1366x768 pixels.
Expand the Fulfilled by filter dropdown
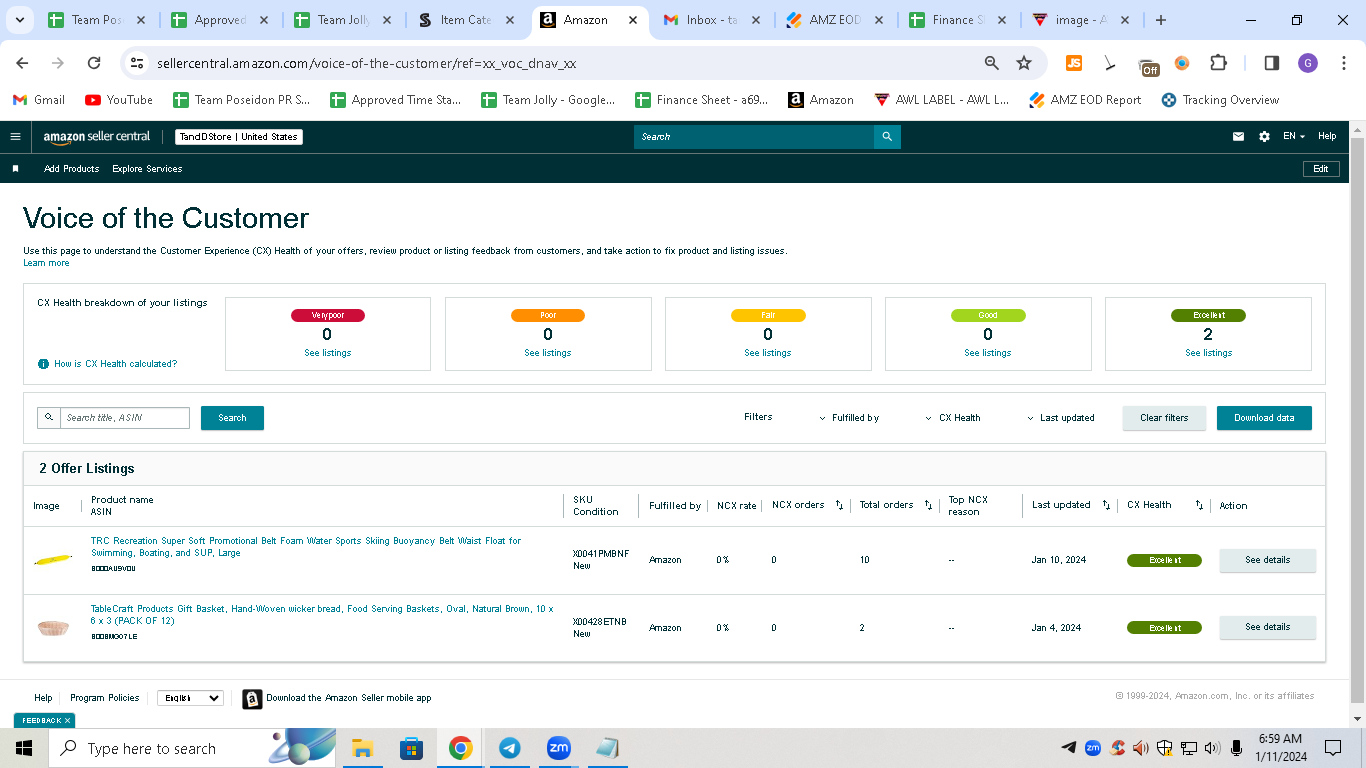coord(849,418)
